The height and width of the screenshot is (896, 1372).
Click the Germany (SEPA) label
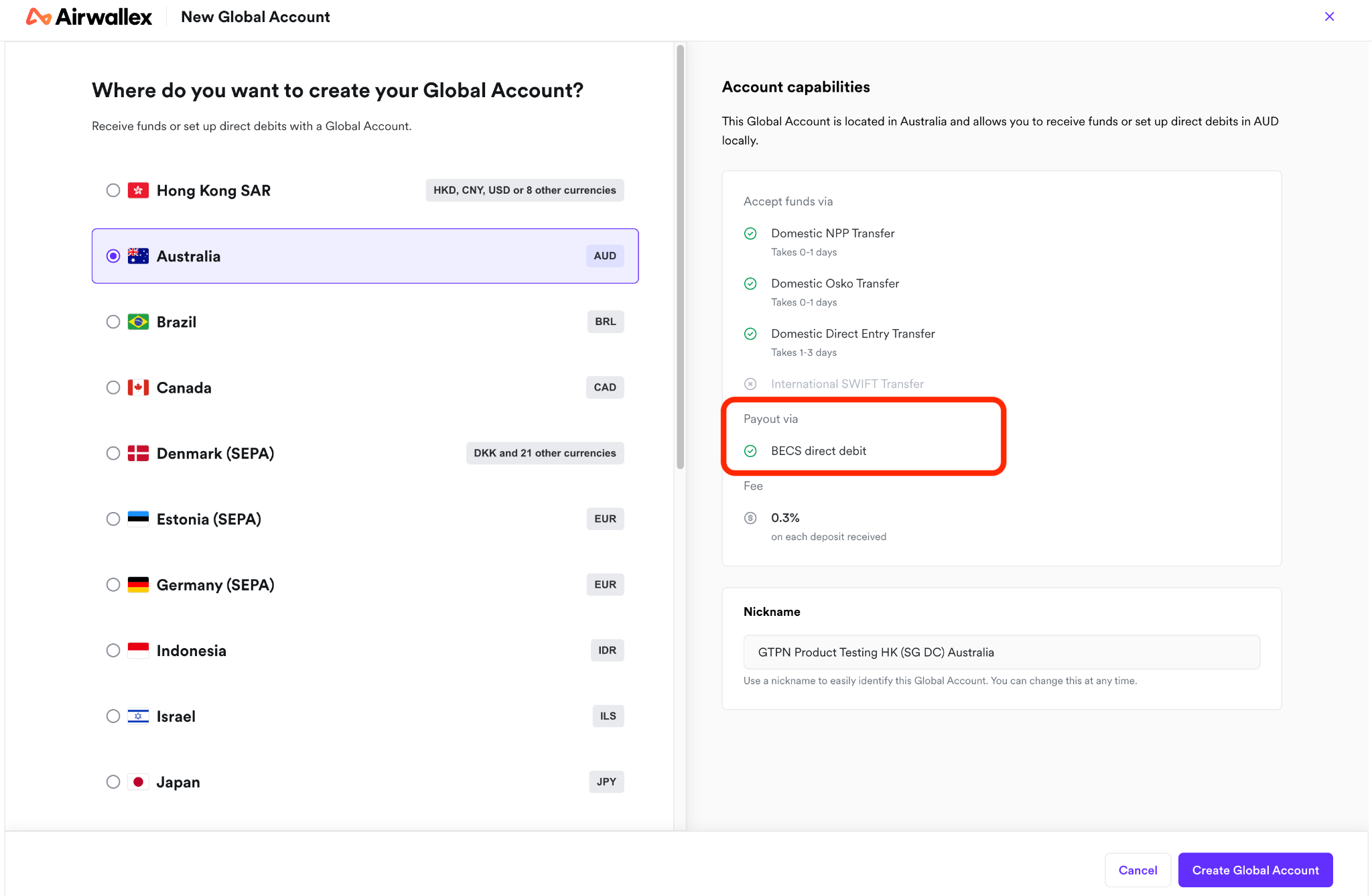click(x=216, y=584)
